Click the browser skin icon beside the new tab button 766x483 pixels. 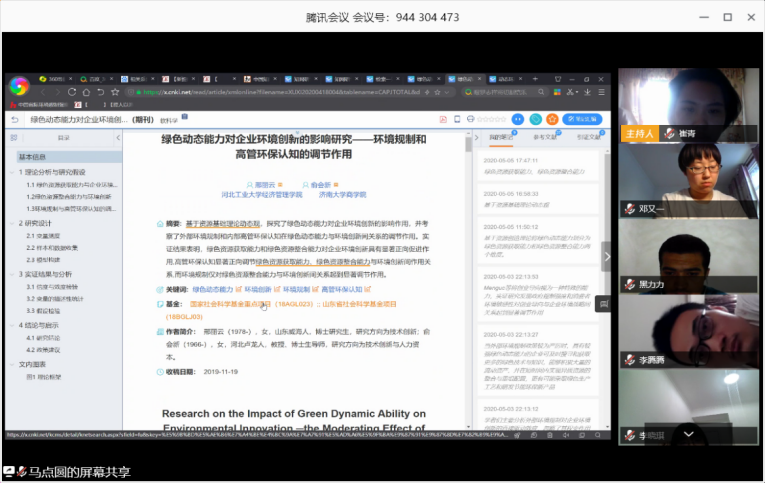558,79
